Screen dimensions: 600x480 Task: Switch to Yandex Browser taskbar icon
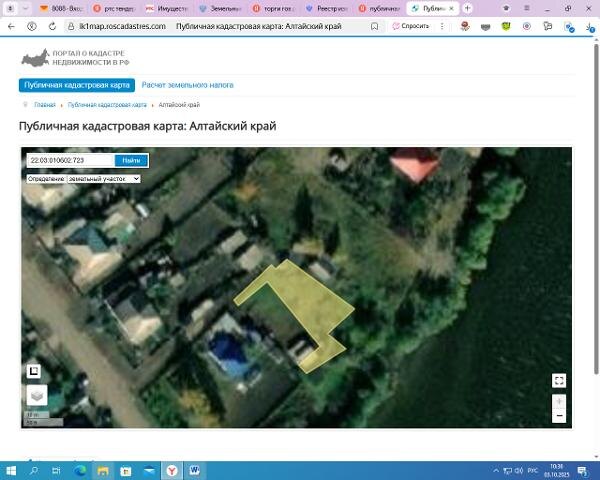coord(172,470)
